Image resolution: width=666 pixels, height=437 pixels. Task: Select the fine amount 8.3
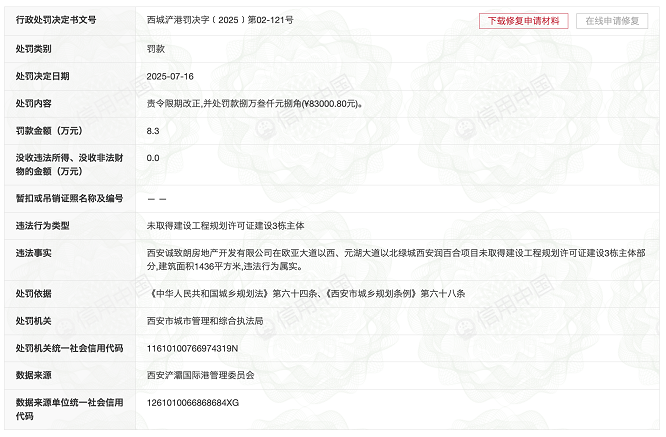(153, 131)
